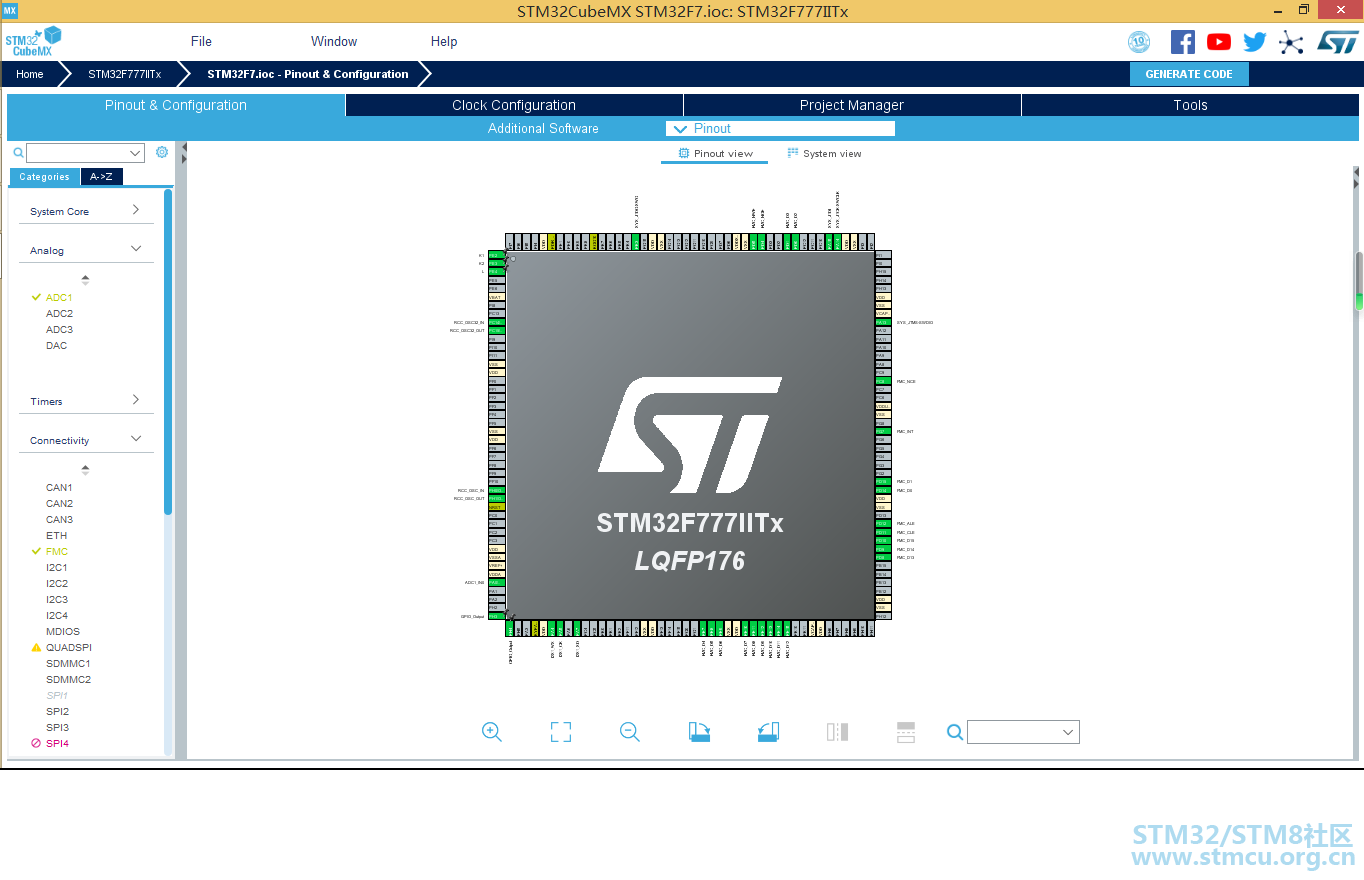Select MDIOS in the Connectivity list
The height and width of the screenshot is (880, 1364).
(63, 632)
